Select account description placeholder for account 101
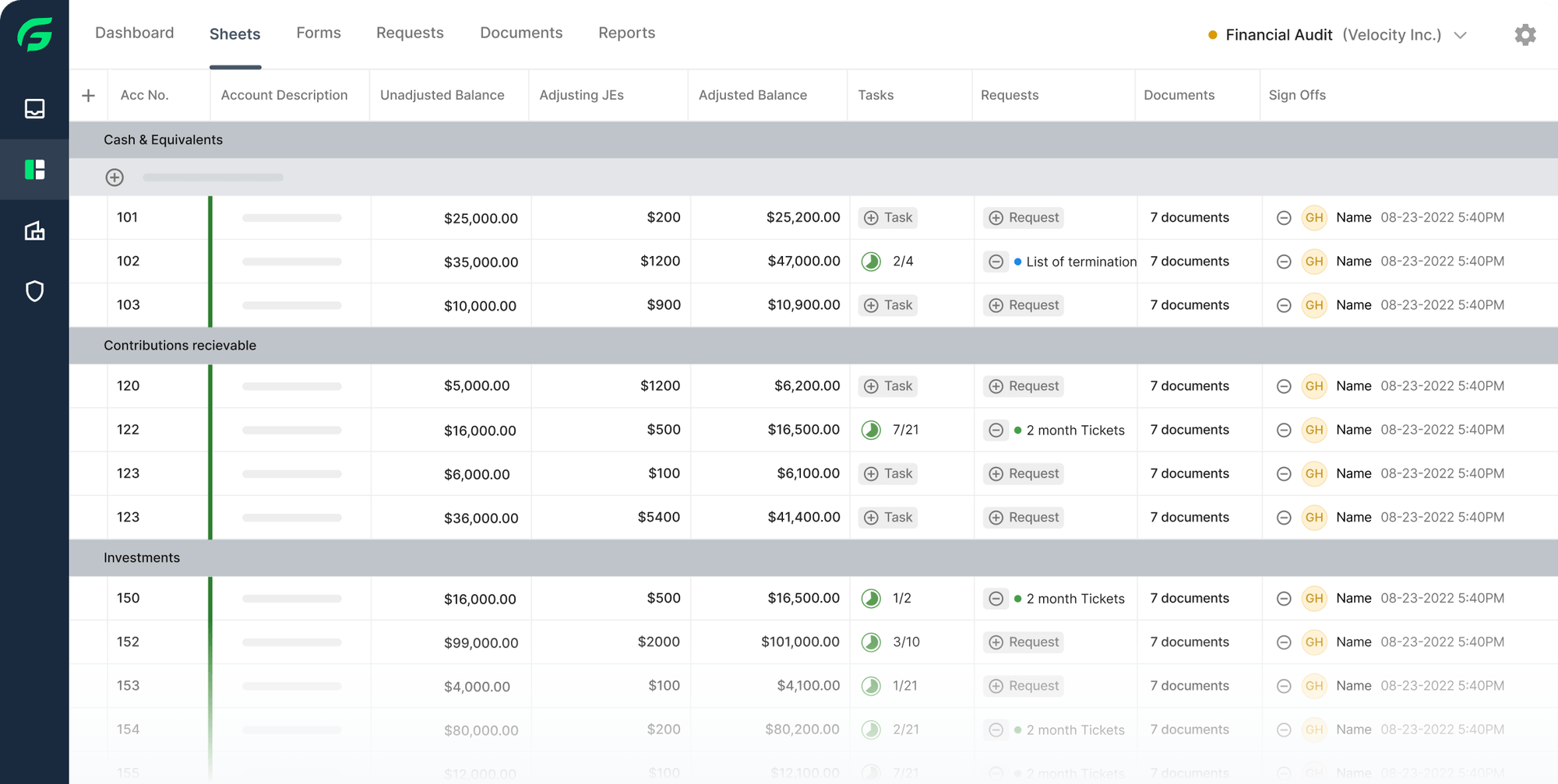 292,218
